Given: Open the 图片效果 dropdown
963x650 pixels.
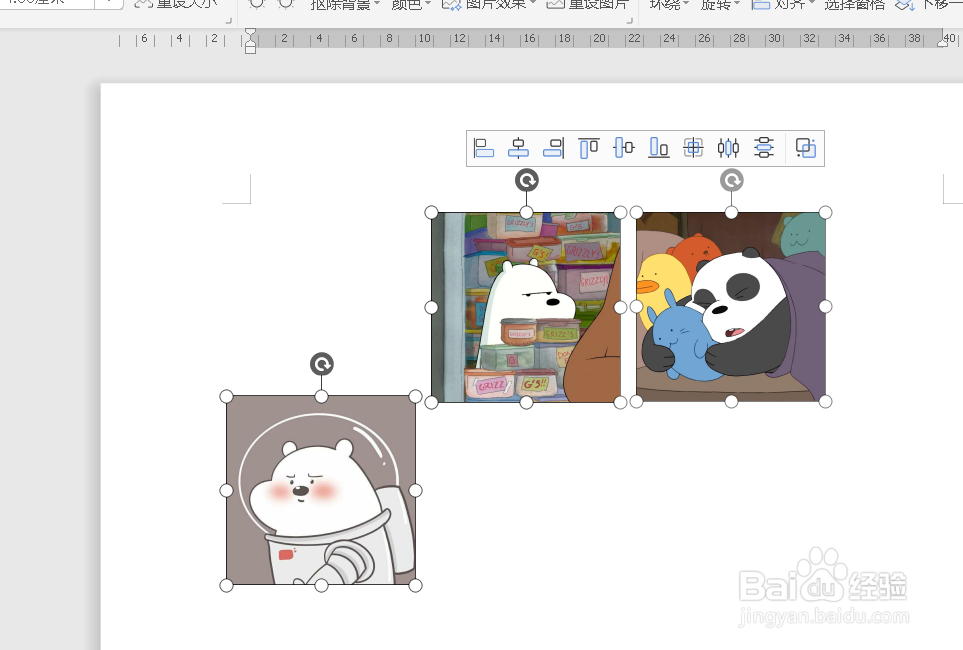Looking at the screenshot, I should (x=489, y=4).
